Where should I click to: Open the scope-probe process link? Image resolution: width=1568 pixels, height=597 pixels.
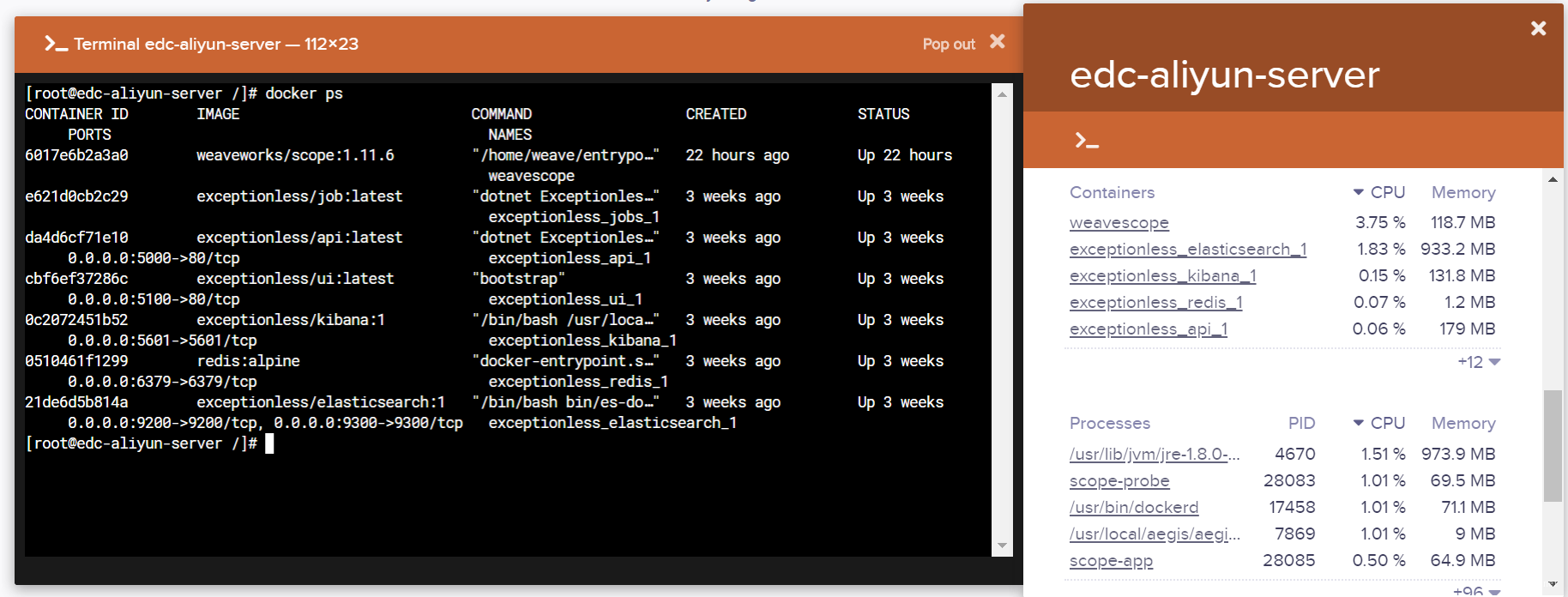[1119, 480]
